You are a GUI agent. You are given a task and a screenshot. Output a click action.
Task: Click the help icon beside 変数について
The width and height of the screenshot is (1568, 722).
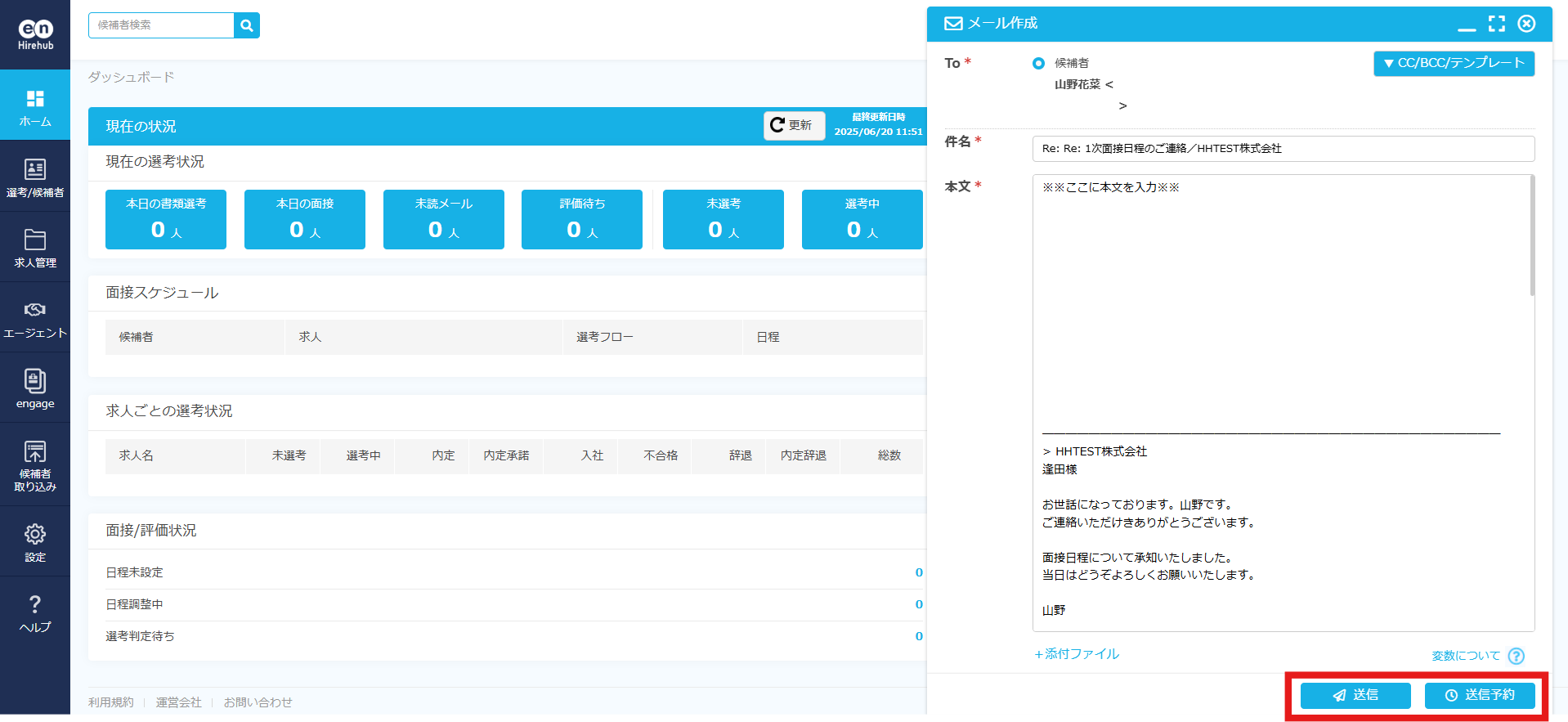pyautogui.click(x=1516, y=656)
